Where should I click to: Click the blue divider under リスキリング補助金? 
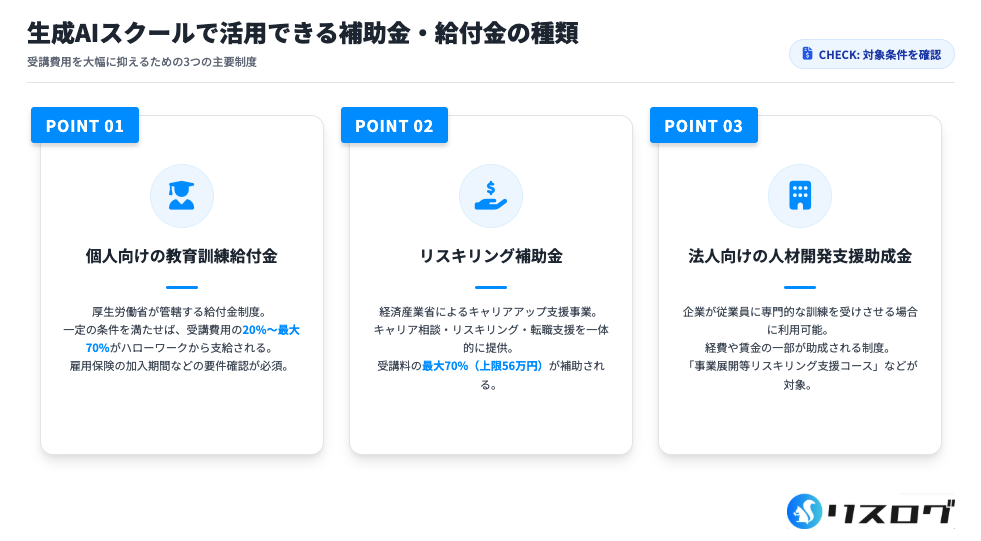[x=490, y=287]
